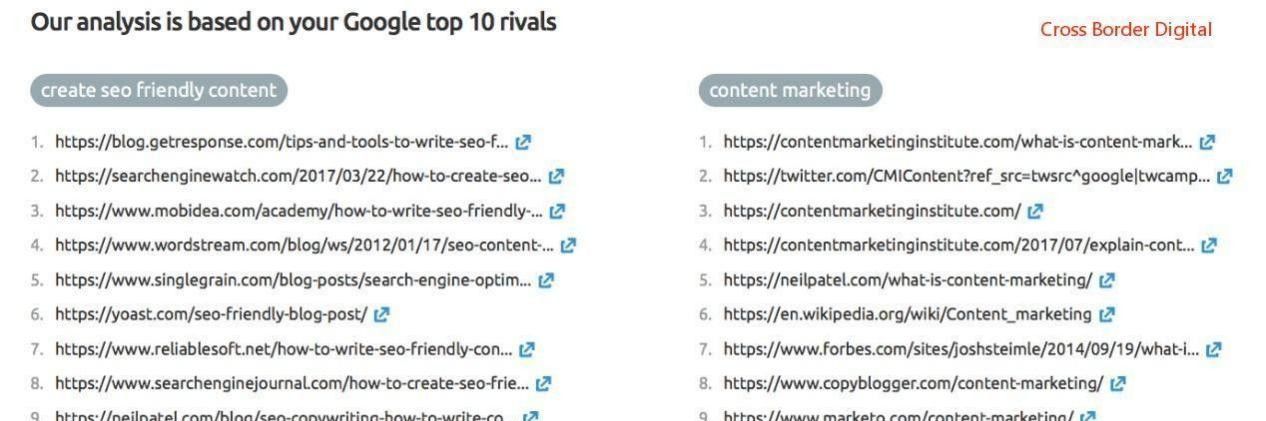Open the Wikipedia Content_marketing link
1266x421 pixels.
[x=907, y=314]
